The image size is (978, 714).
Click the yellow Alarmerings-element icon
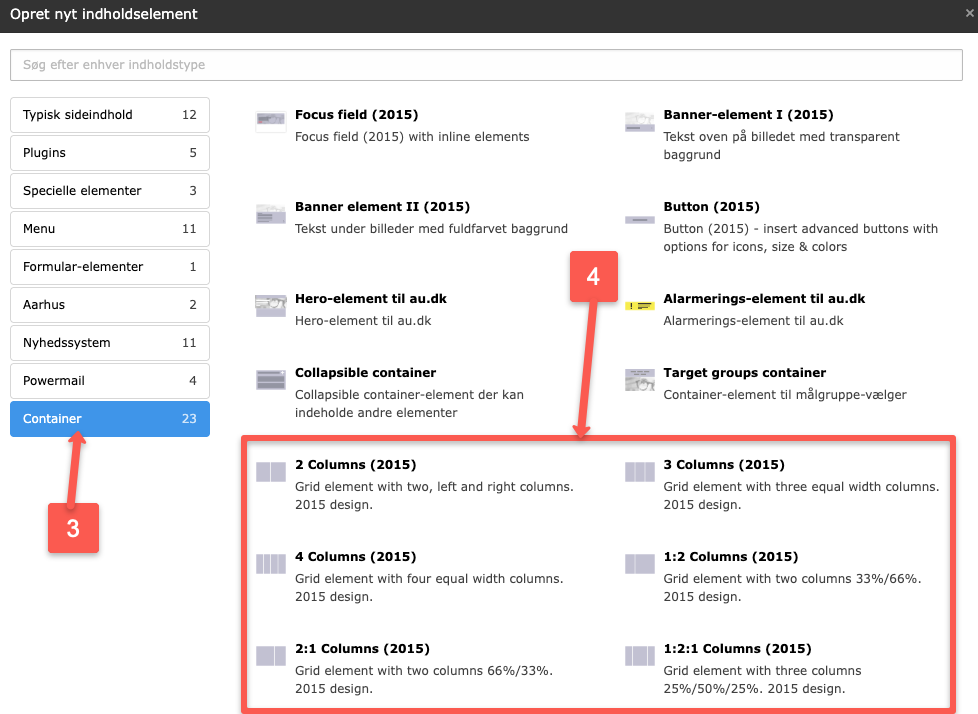coord(640,304)
